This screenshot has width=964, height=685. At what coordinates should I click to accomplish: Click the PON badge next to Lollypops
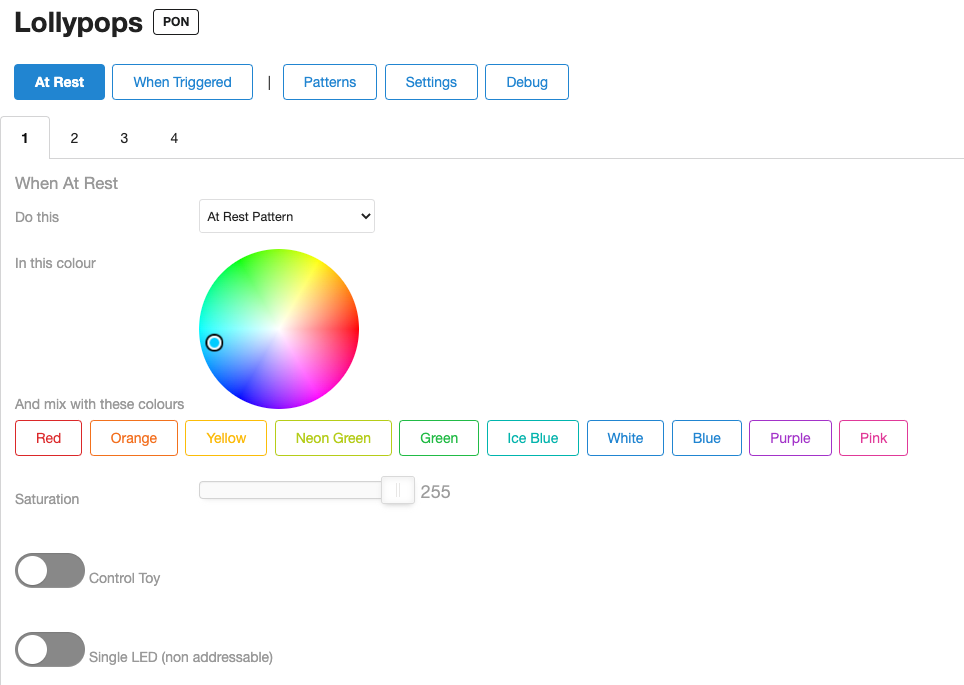[176, 22]
